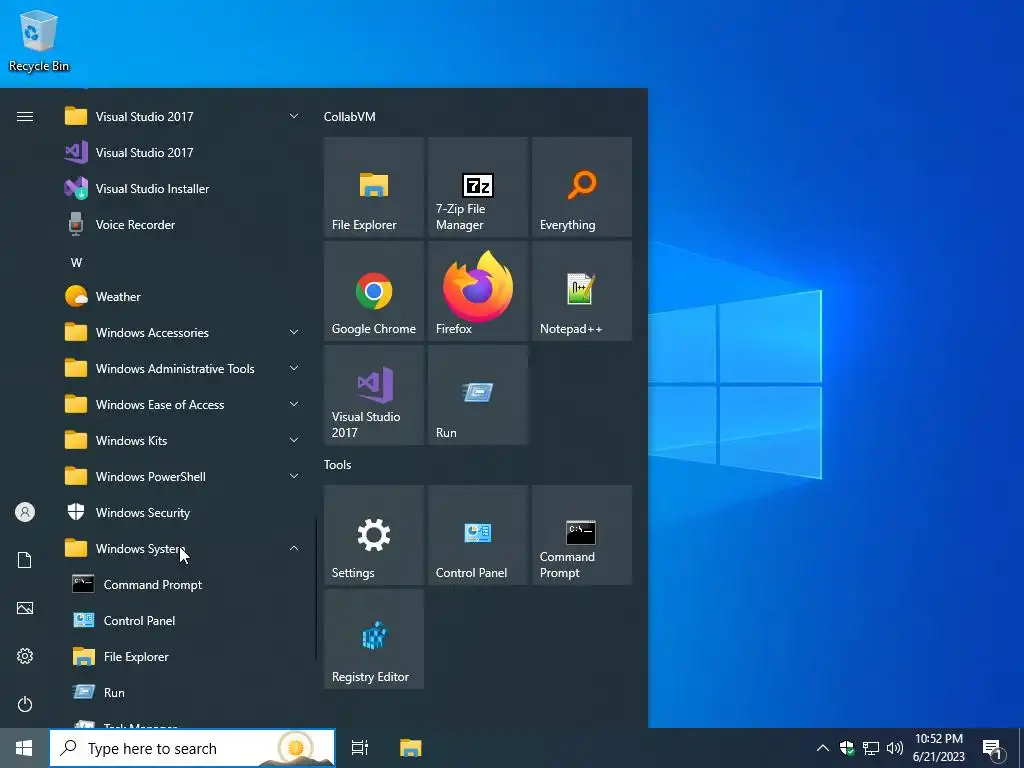Click the Power icon in Start sidebar

pyautogui.click(x=25, y=704)
